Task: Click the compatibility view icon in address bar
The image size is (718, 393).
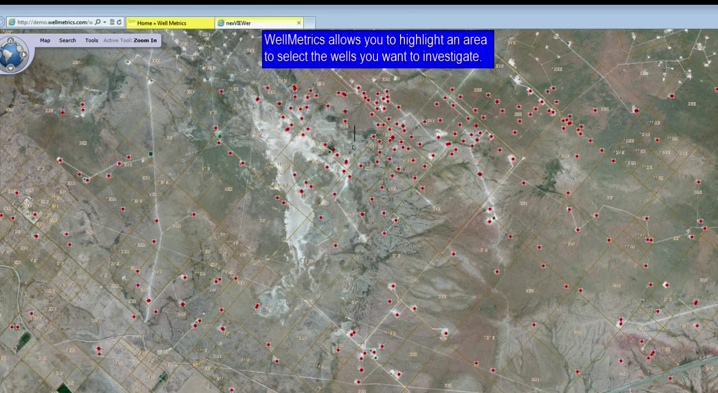Action: [112, 22]
